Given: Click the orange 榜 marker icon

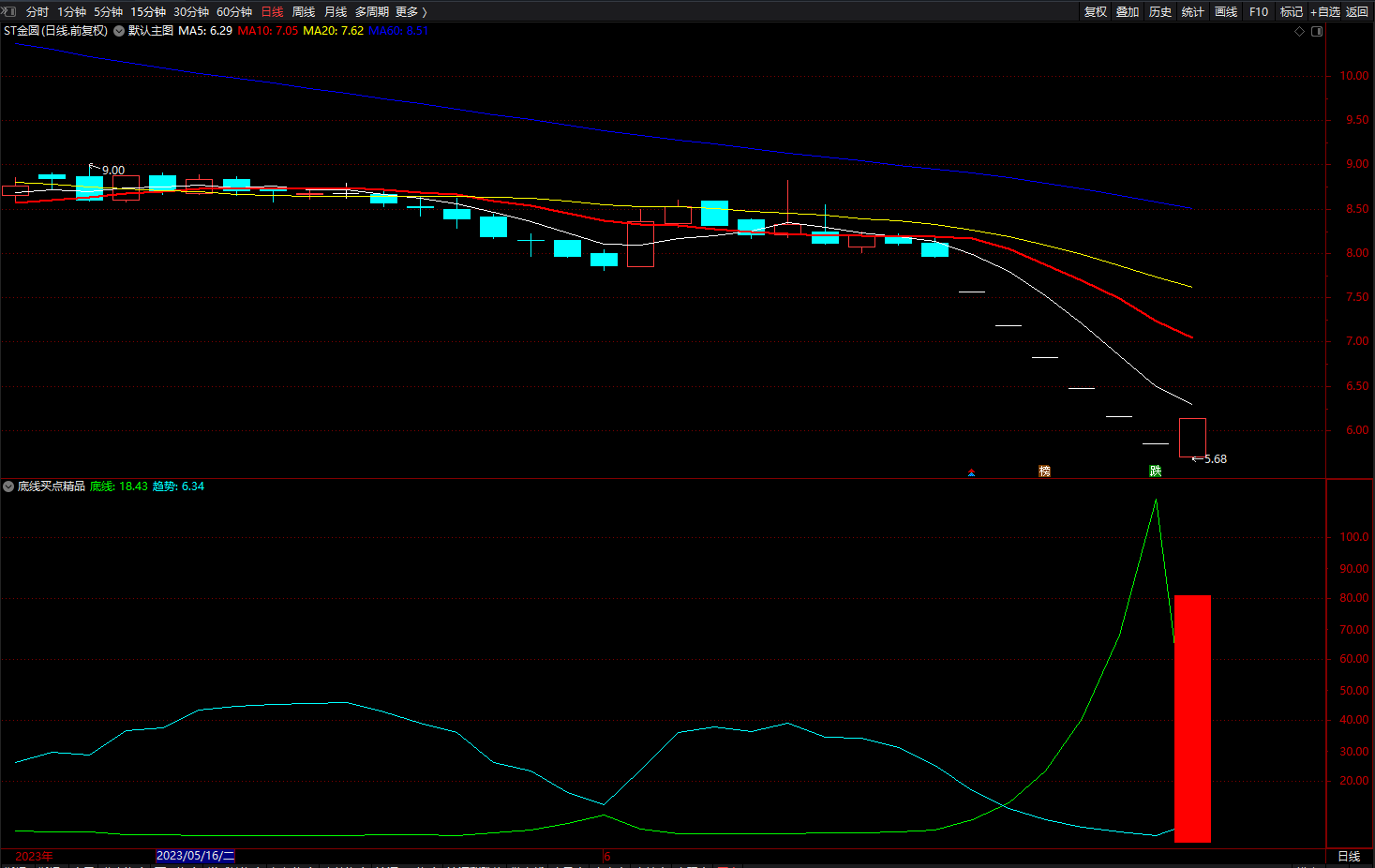Looking at the screenshot, I should click(x=1044, y=471).
